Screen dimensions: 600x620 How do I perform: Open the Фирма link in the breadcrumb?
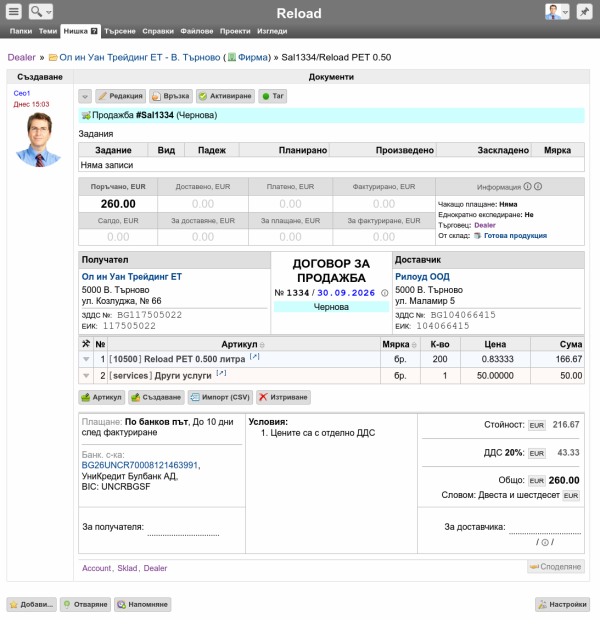pos(252,57)
